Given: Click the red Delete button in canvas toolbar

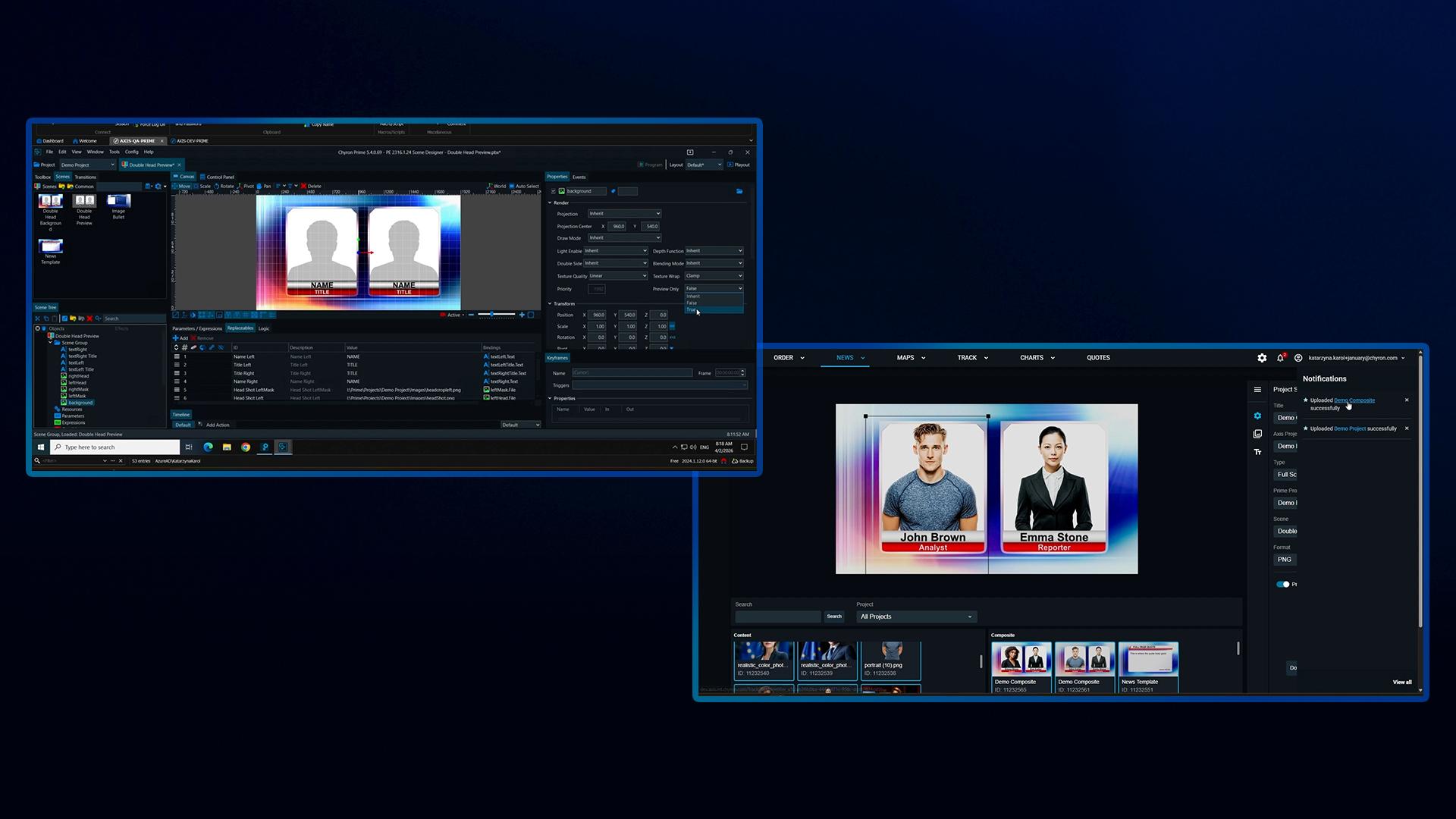Looking at the screenshot, I should [x=312, y=186].
